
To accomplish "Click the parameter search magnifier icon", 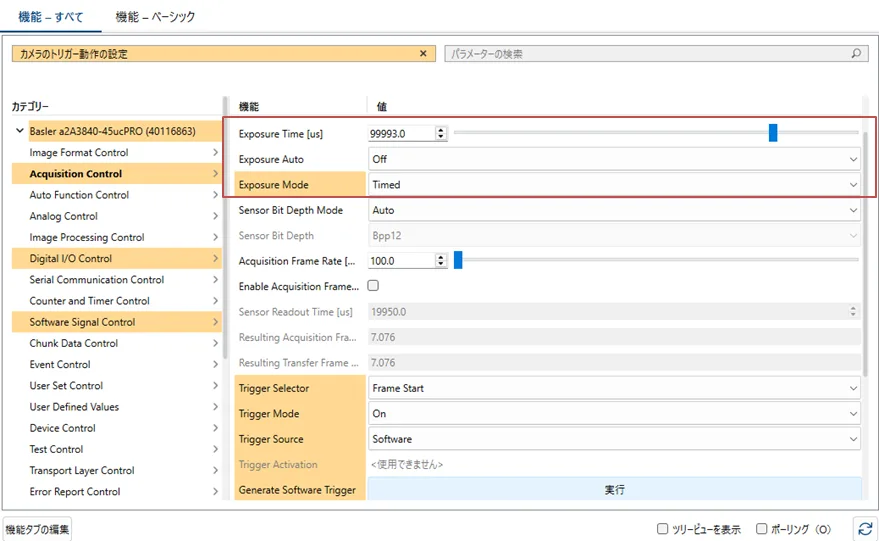I will point(856,53).
